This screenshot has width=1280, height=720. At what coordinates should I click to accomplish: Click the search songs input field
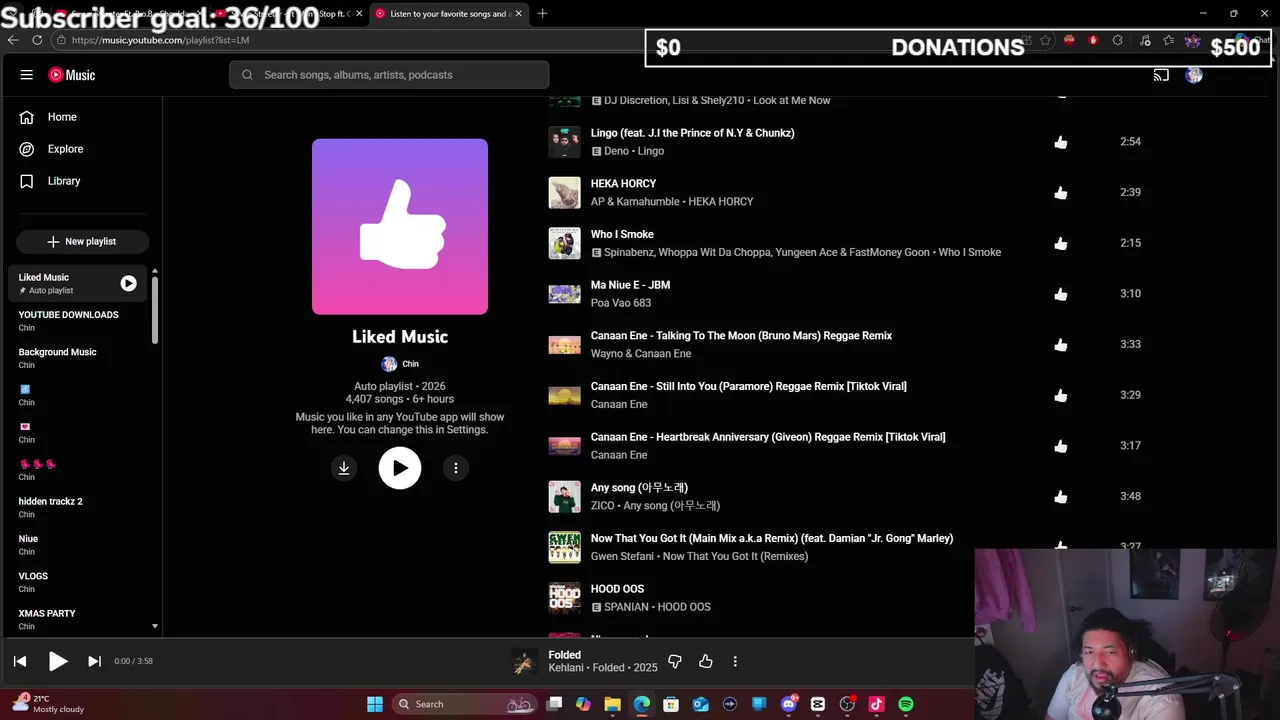pos(389,75)
